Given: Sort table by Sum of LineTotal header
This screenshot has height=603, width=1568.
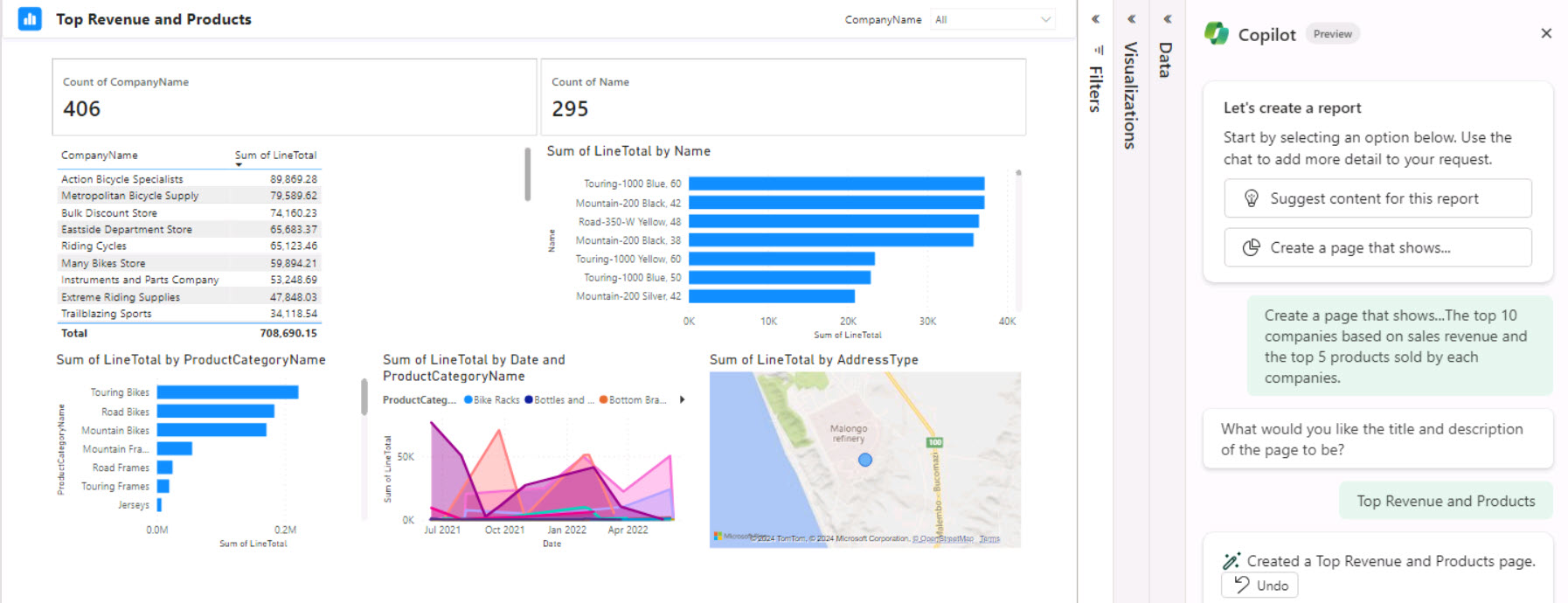Looking at the screenshot, I should click(x=275, y=156).
